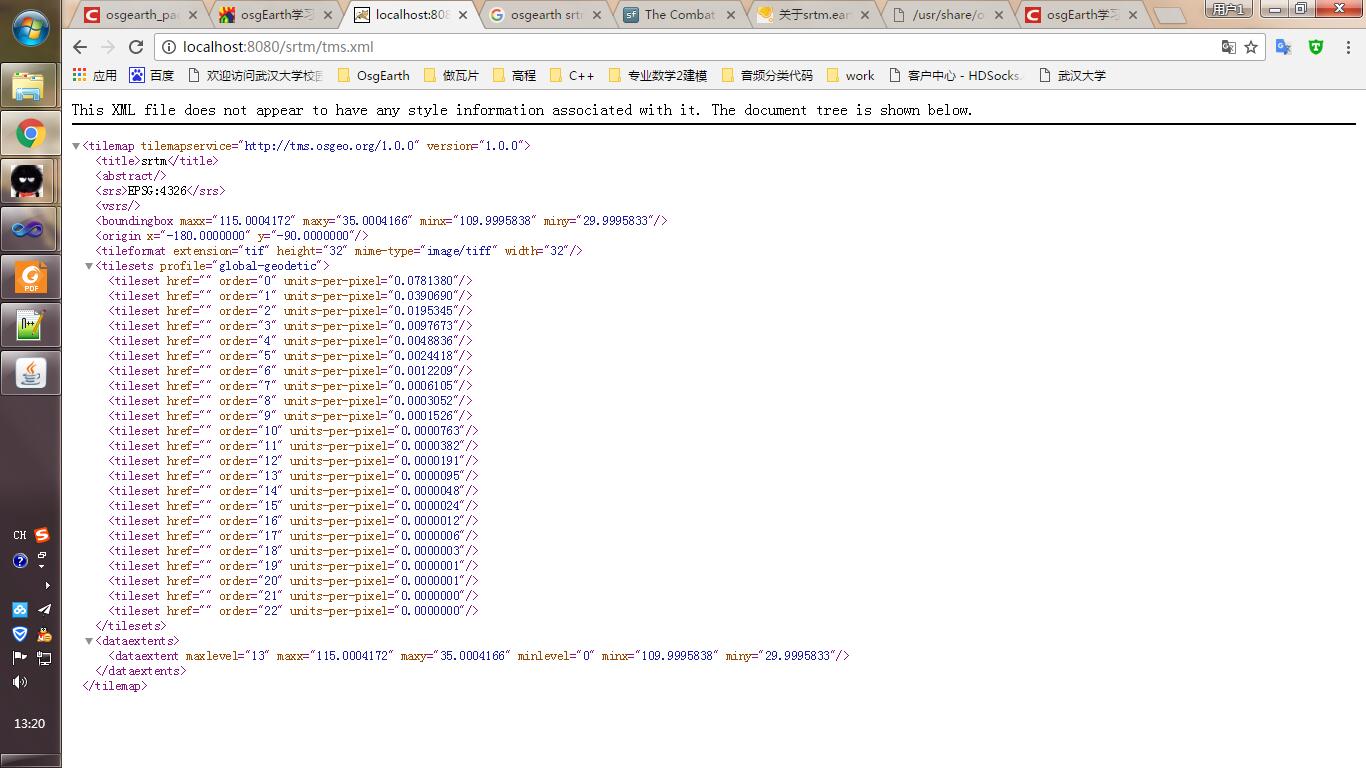Click the browser Forward arrow
The image size is (1366, 768).
[108, 47]
